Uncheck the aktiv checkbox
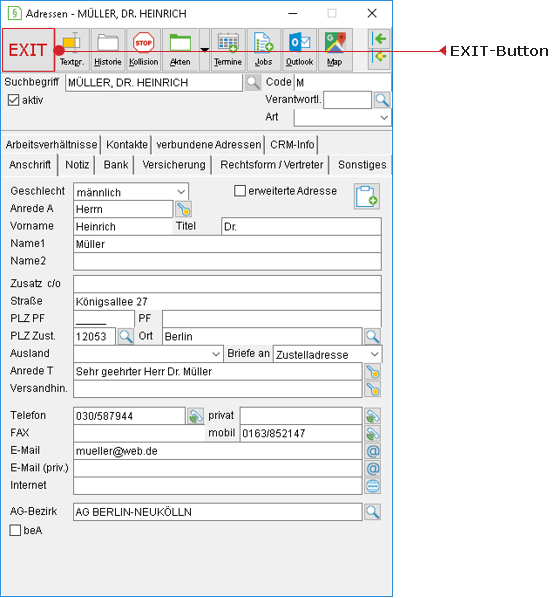The height and width of the screenshot is (598, 560). click(13, 100)
